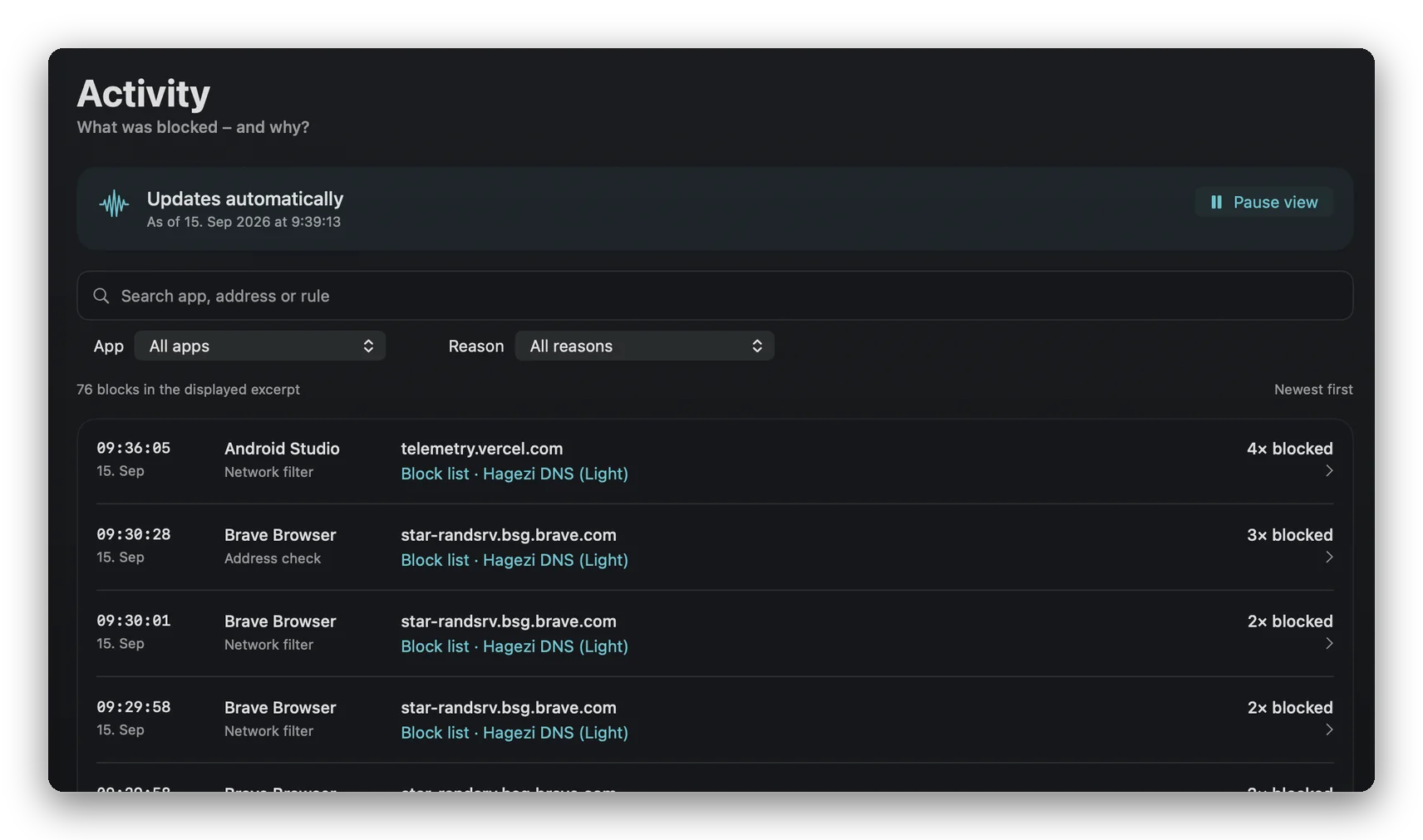Image resolution: width=1423 pixels, height=840 pixels.
Task: Expand the 09:36:05 Android Studio entry chevron
Action: coord(1329,471)
